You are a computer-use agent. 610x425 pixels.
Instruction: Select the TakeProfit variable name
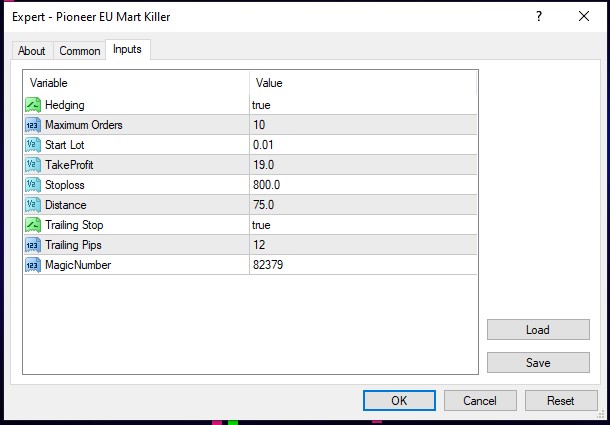[69, 165]
